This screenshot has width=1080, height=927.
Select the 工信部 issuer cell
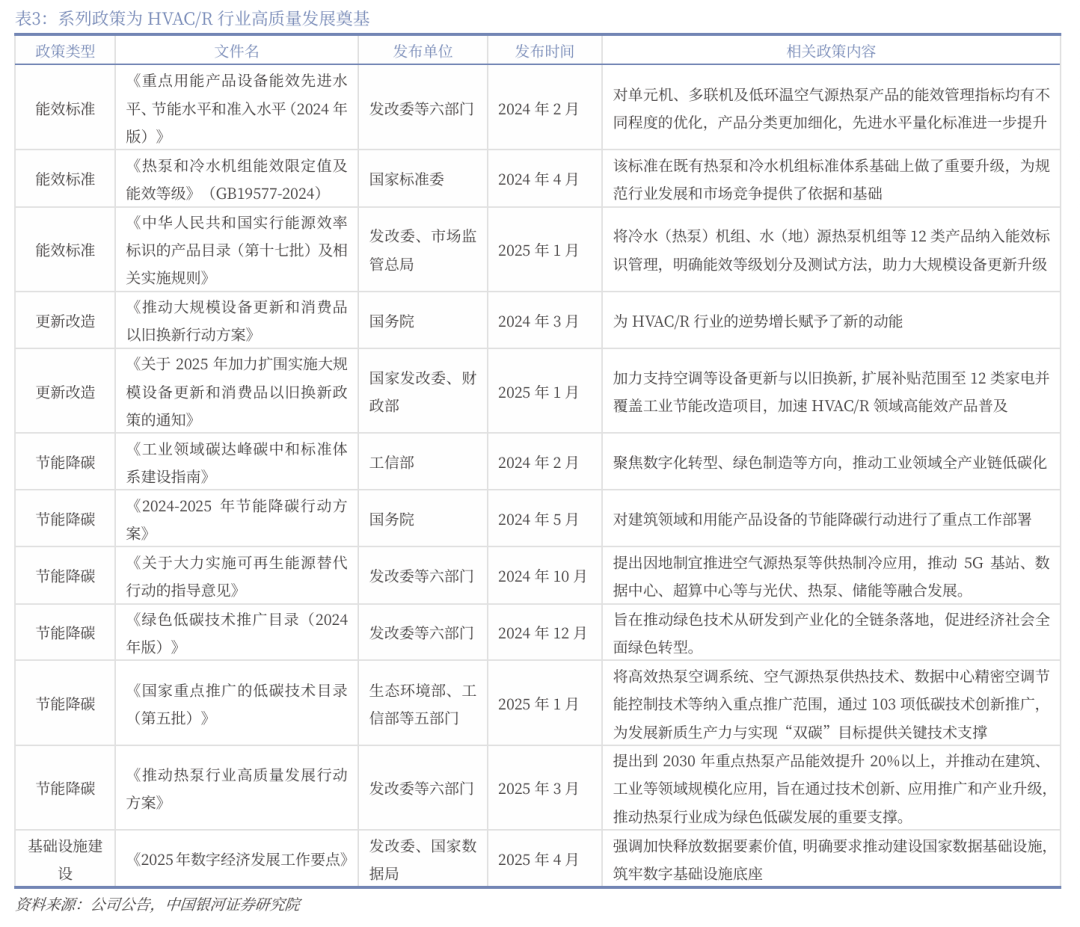[391, 462]
